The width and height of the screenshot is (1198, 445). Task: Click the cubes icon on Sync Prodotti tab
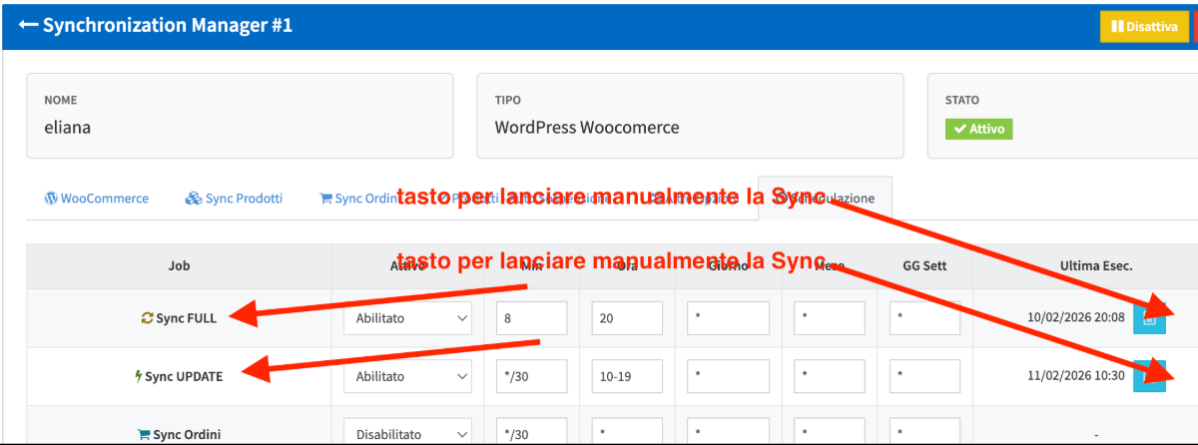[193, 198]
